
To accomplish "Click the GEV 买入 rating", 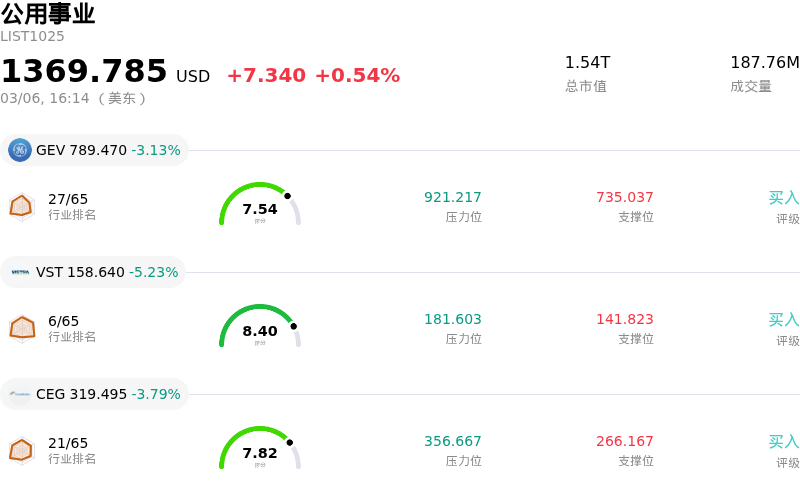I will coord(783,198).
